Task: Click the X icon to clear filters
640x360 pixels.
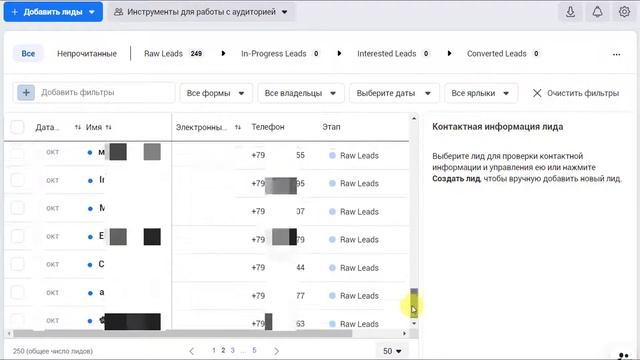Action: [537, 93]
